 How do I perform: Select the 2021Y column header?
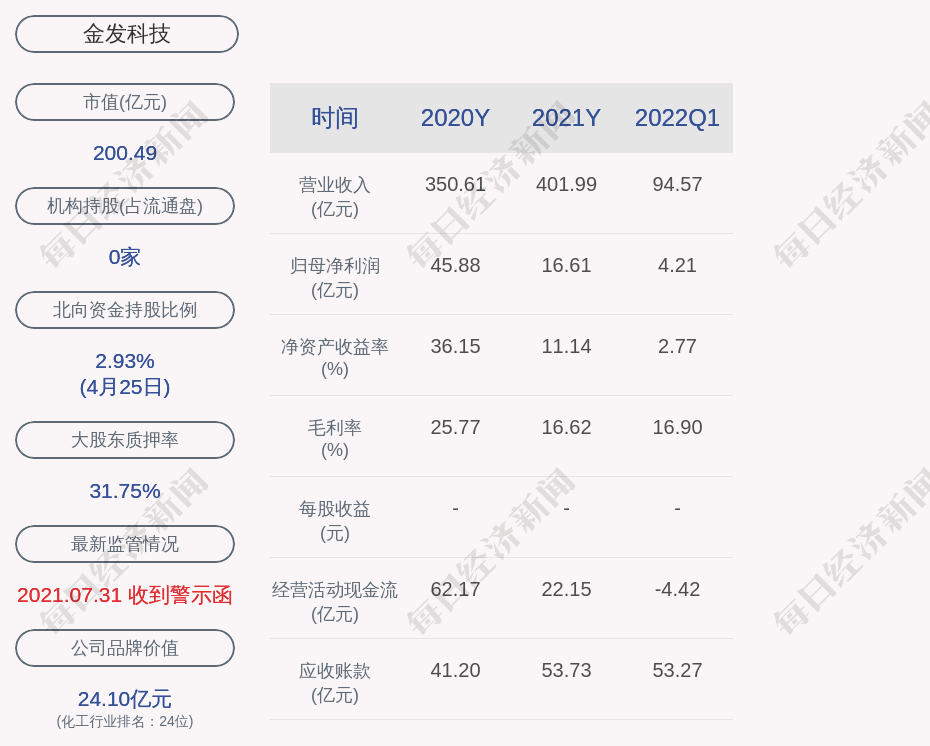[566, 118]
